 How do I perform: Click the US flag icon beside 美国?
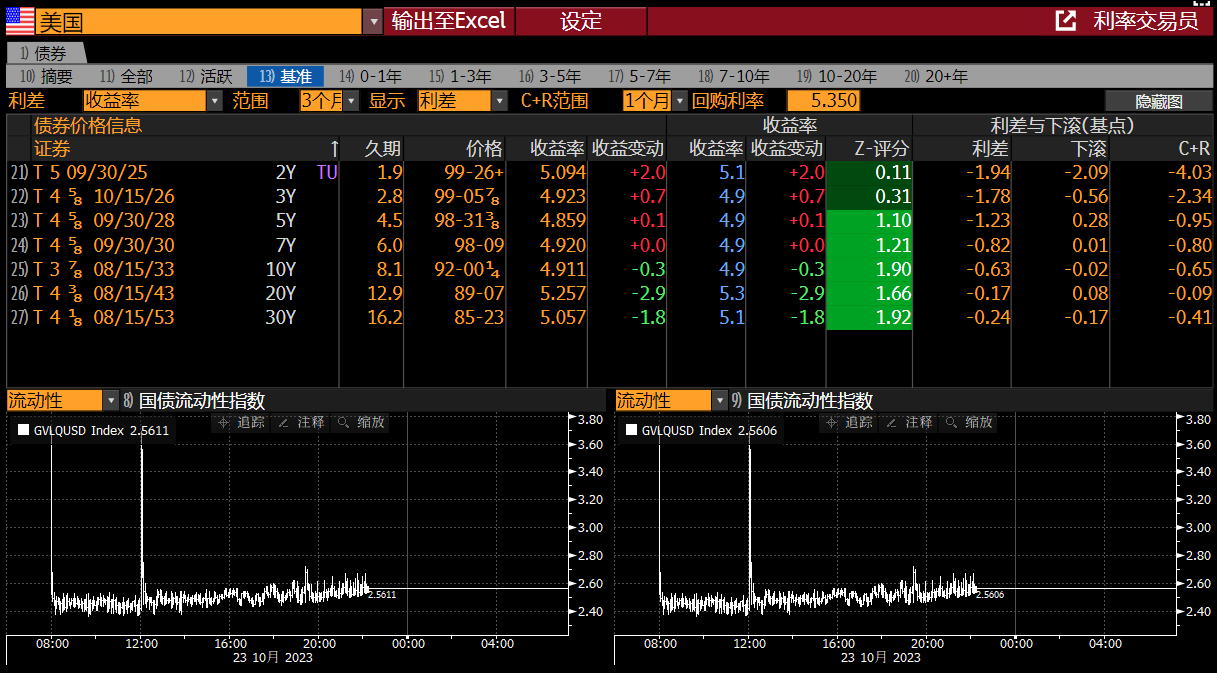(x=19, y=21)
